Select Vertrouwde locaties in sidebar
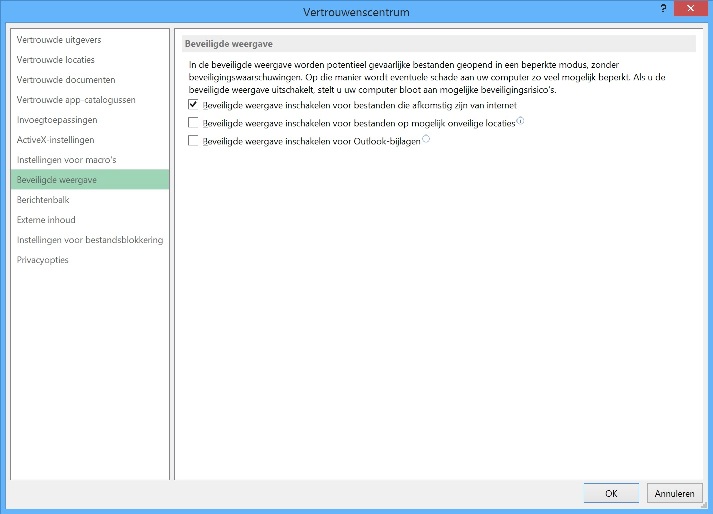Viewport: 713px width, 514px height. click(x=55, y=60)
